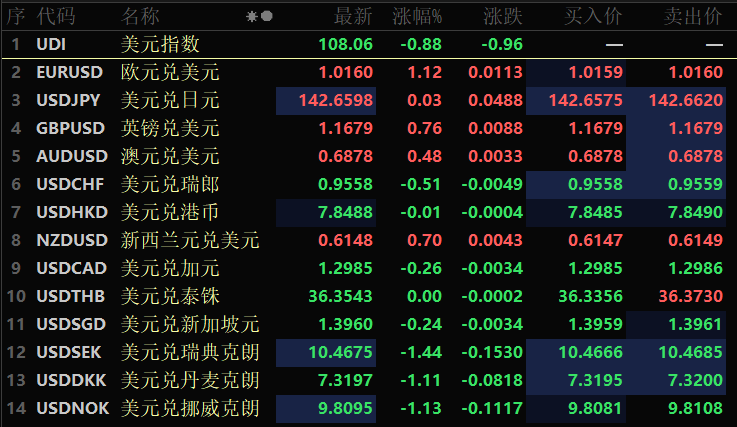The image size is (737, 427).
Task: Click the 卖出价 column header
Action: 693,17
